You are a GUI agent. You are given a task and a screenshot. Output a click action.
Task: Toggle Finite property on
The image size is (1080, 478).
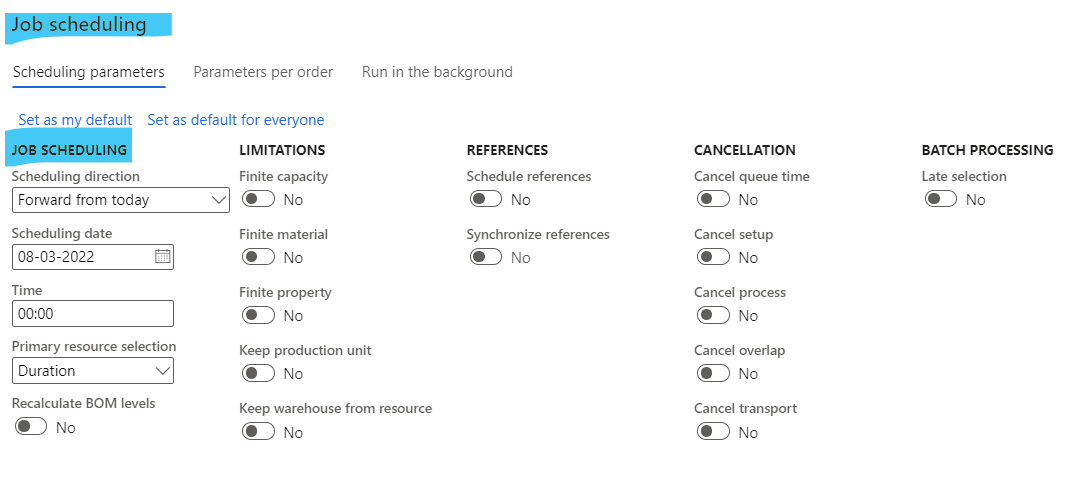coord(258,315)
